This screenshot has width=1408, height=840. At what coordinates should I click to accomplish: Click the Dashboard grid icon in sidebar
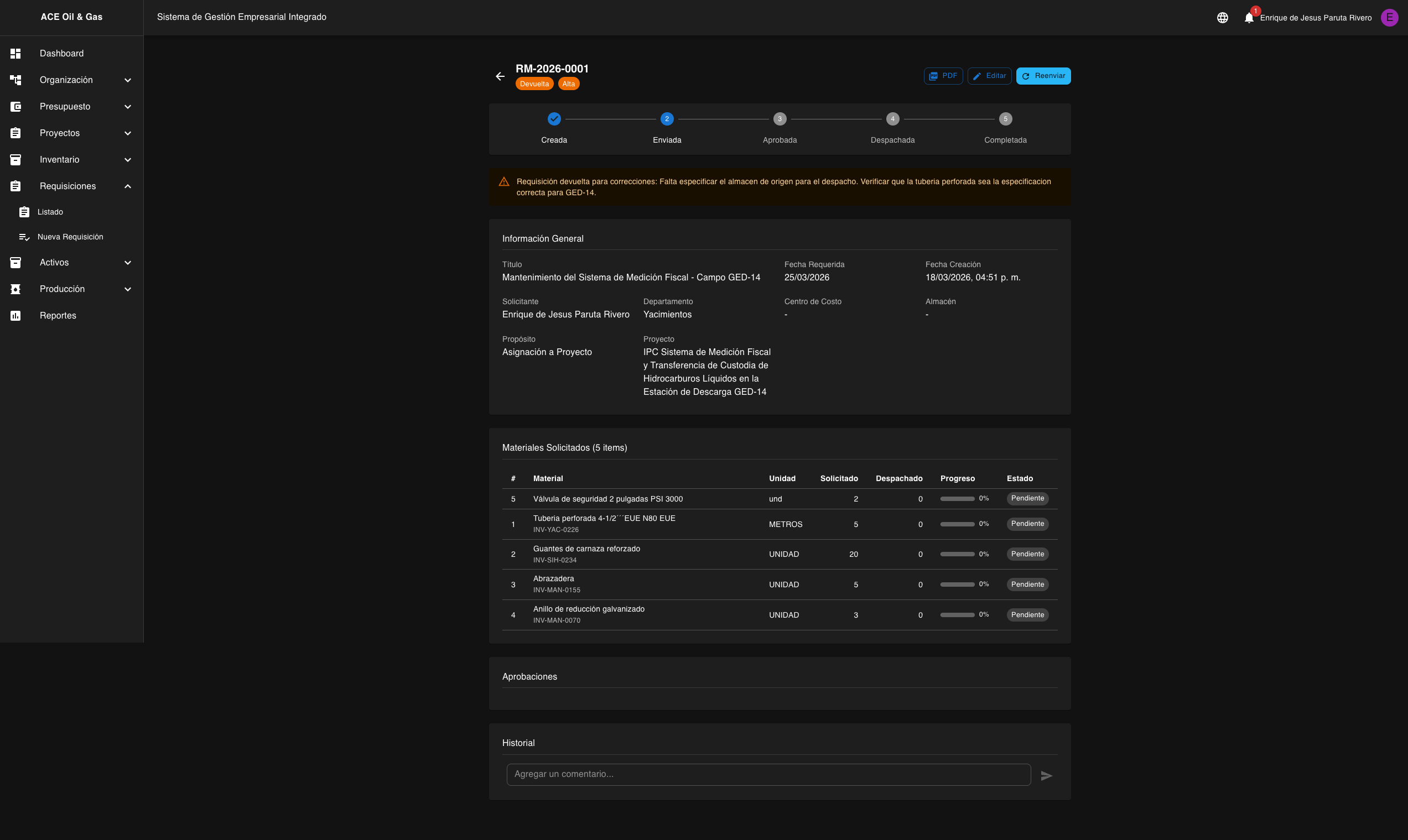click(16, 53)
